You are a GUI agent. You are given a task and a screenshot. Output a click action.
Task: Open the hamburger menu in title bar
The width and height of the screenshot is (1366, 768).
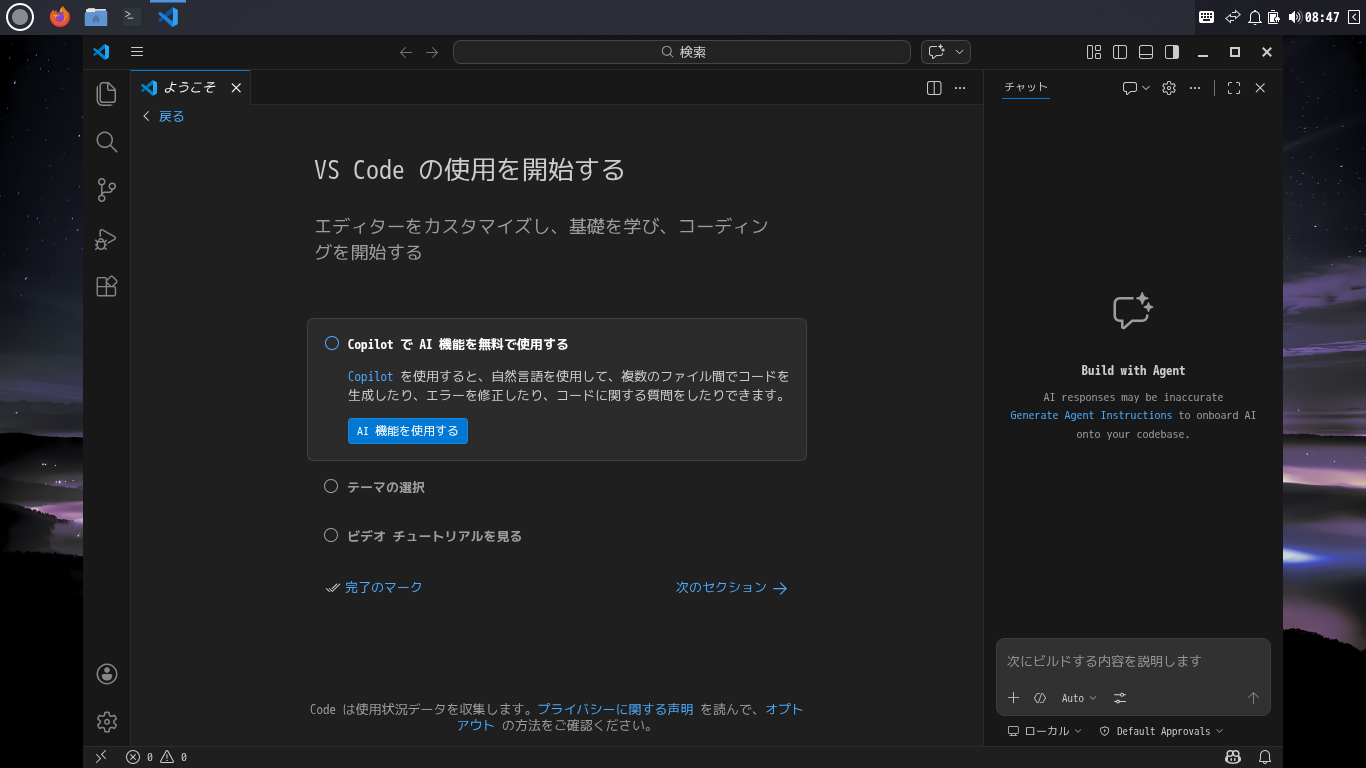click(137, 52)
